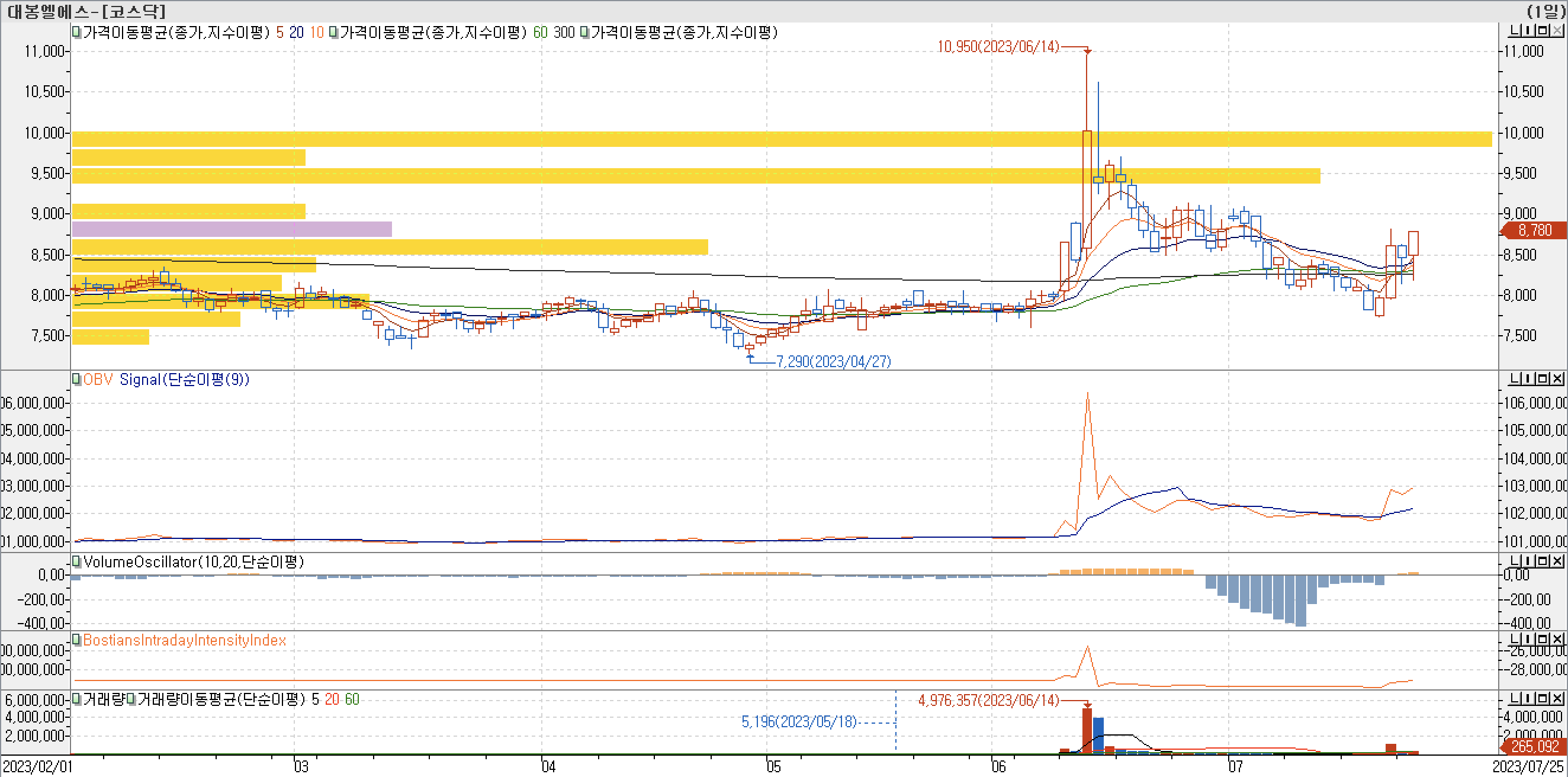
Task: Maximize the VolumeOscillator panel with square icon
Action: point(1543,560)
